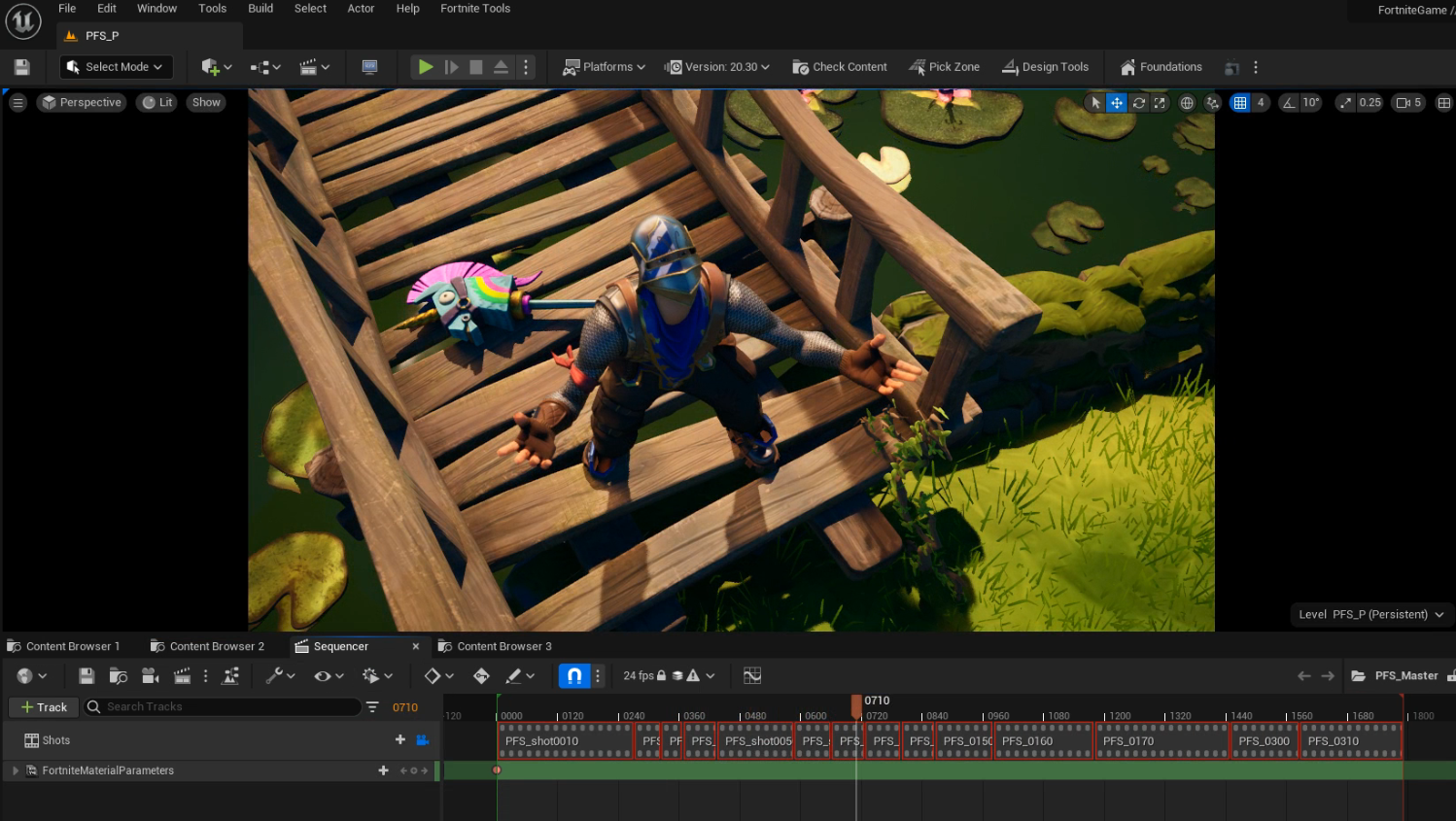Open the Version 20.30 dropdown
The image size is (1456, 821).
coord(716,66)
